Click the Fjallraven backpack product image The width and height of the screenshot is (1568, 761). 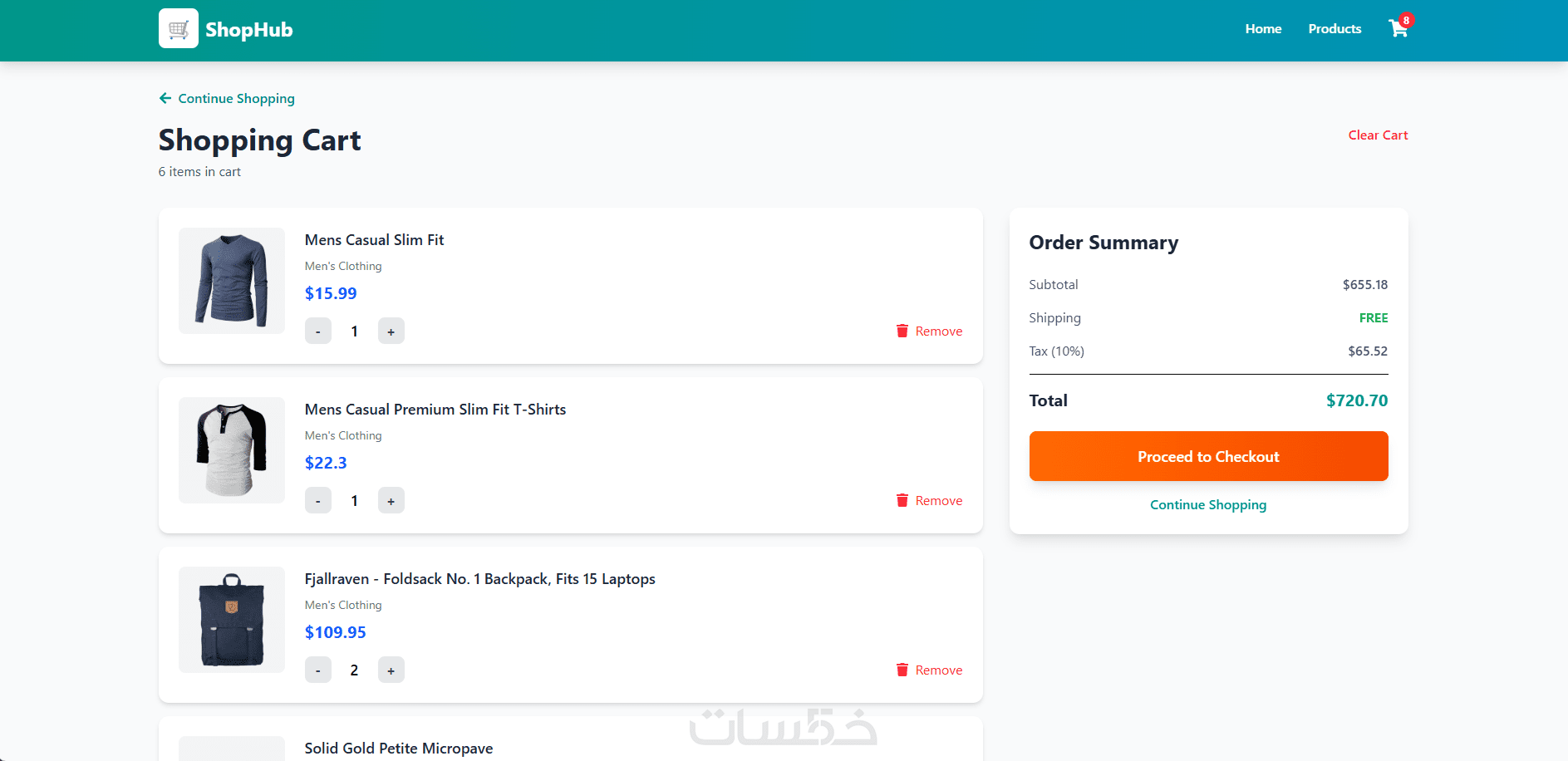pyautogui.click(x=232, y=620)
